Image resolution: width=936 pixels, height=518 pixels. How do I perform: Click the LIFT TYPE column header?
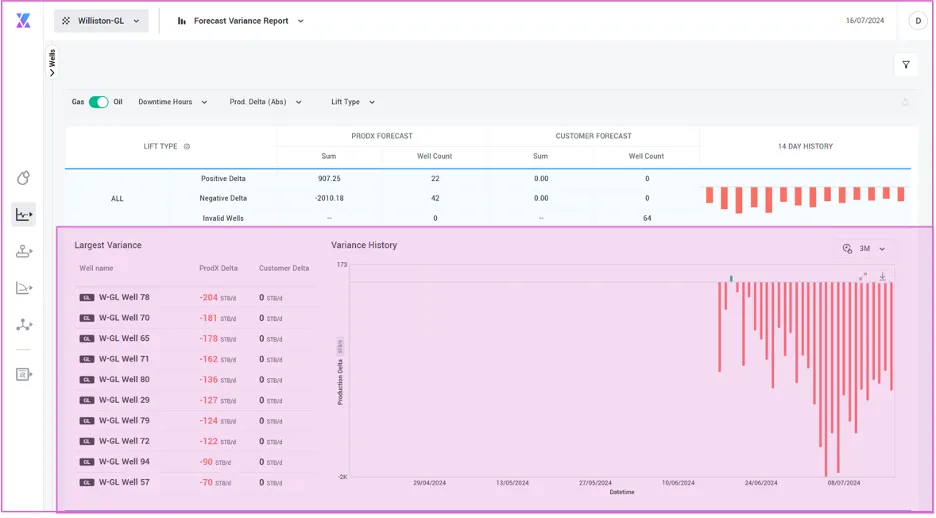161,146
